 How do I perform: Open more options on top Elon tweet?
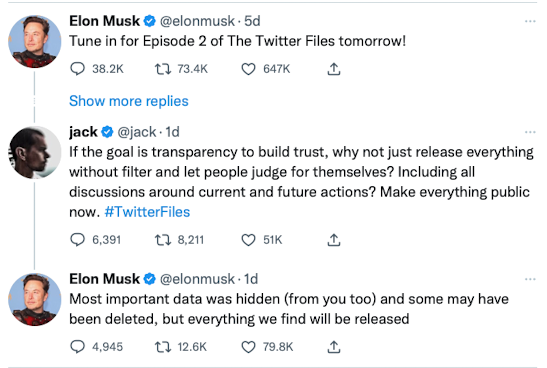pyautogui.click(x=530, y=21)
